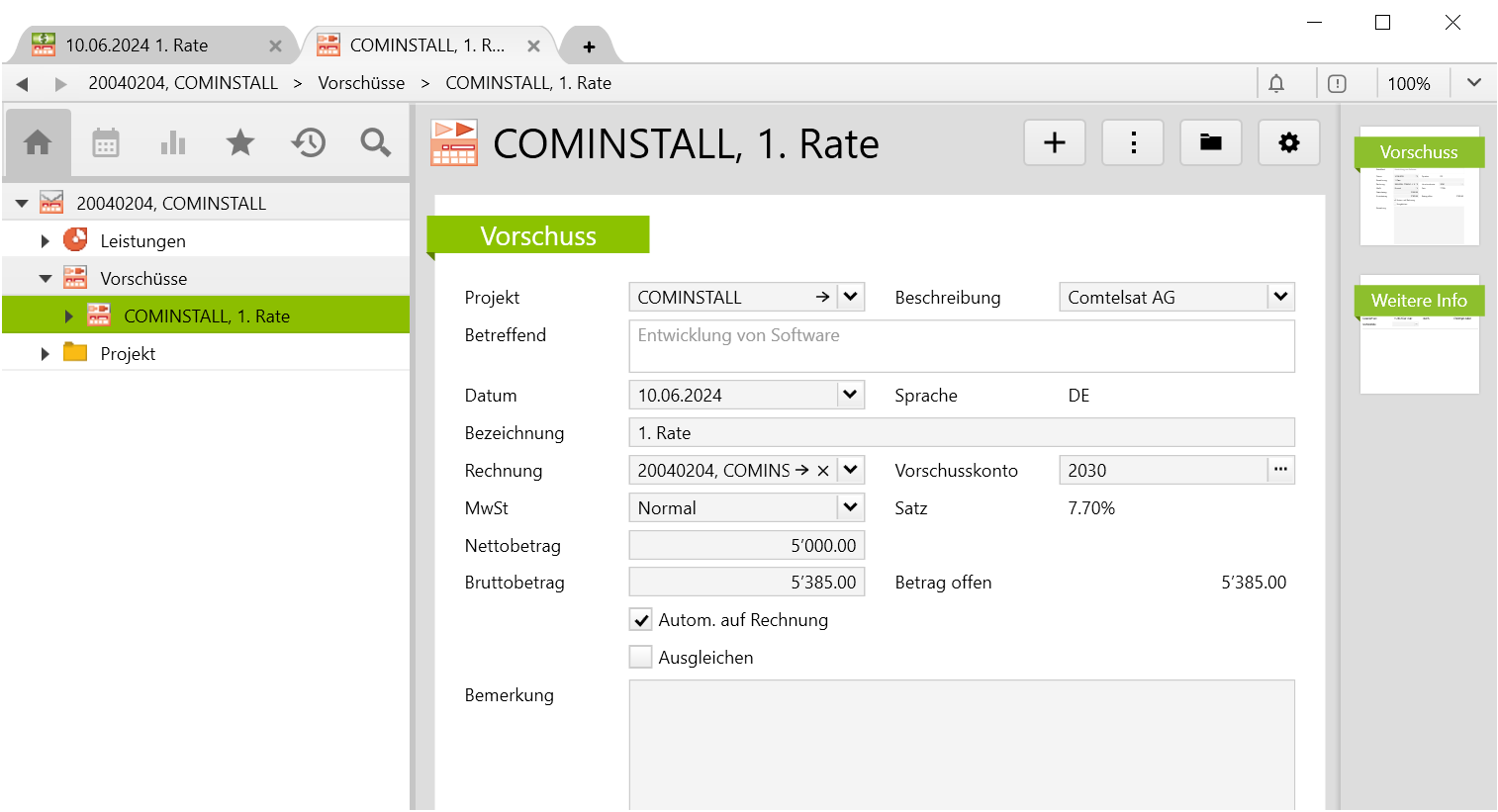Open a new tab with plus

(x=589, y=46)
